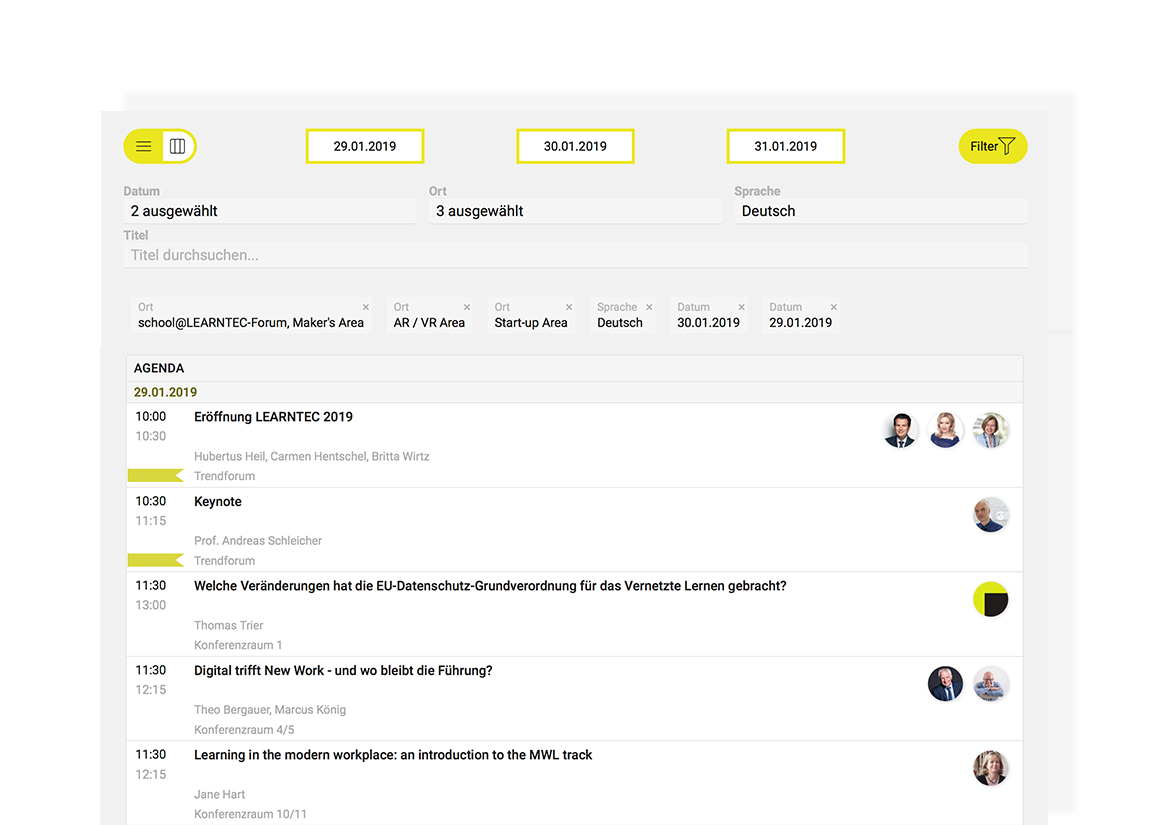Remove the Datum 30.01.2019 filter chip

pyautogui.click(x=741, y=307)
